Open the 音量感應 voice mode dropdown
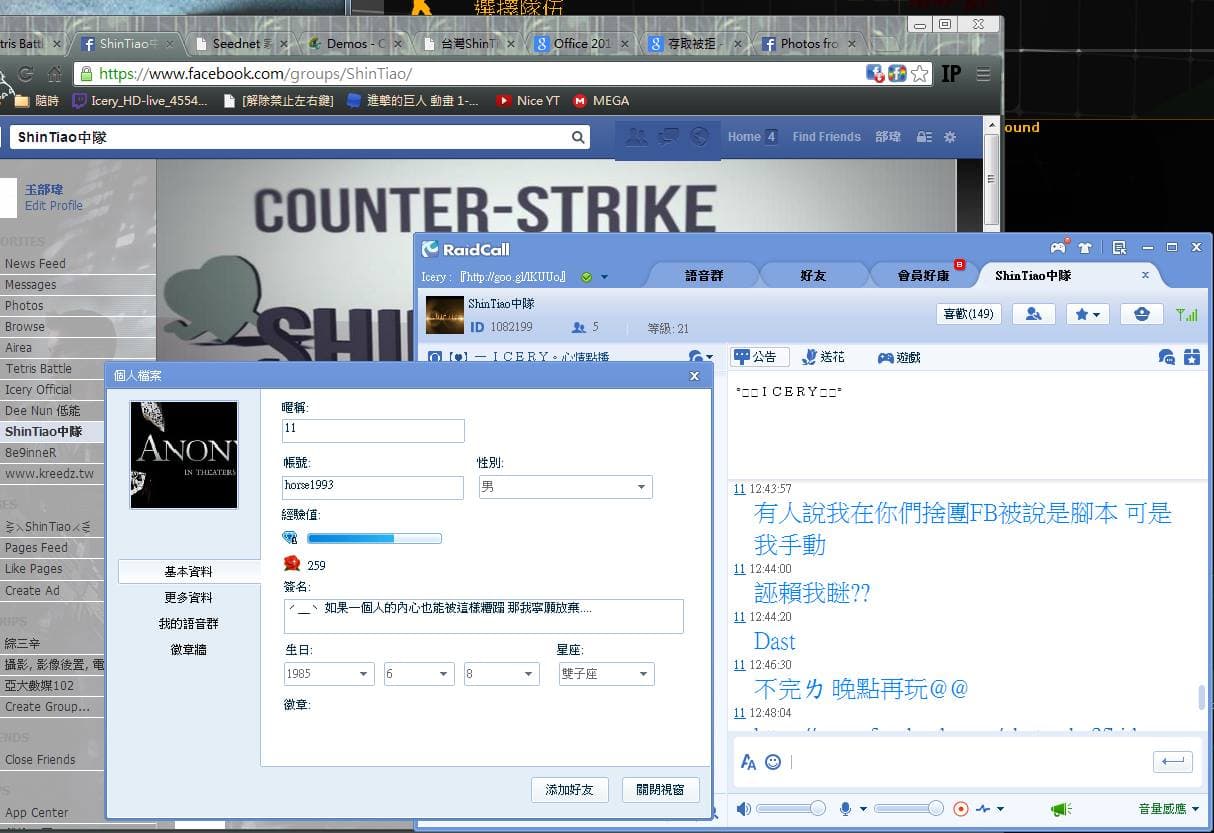This screenshot has height=833, width=1214. [x=1169, y=808]
